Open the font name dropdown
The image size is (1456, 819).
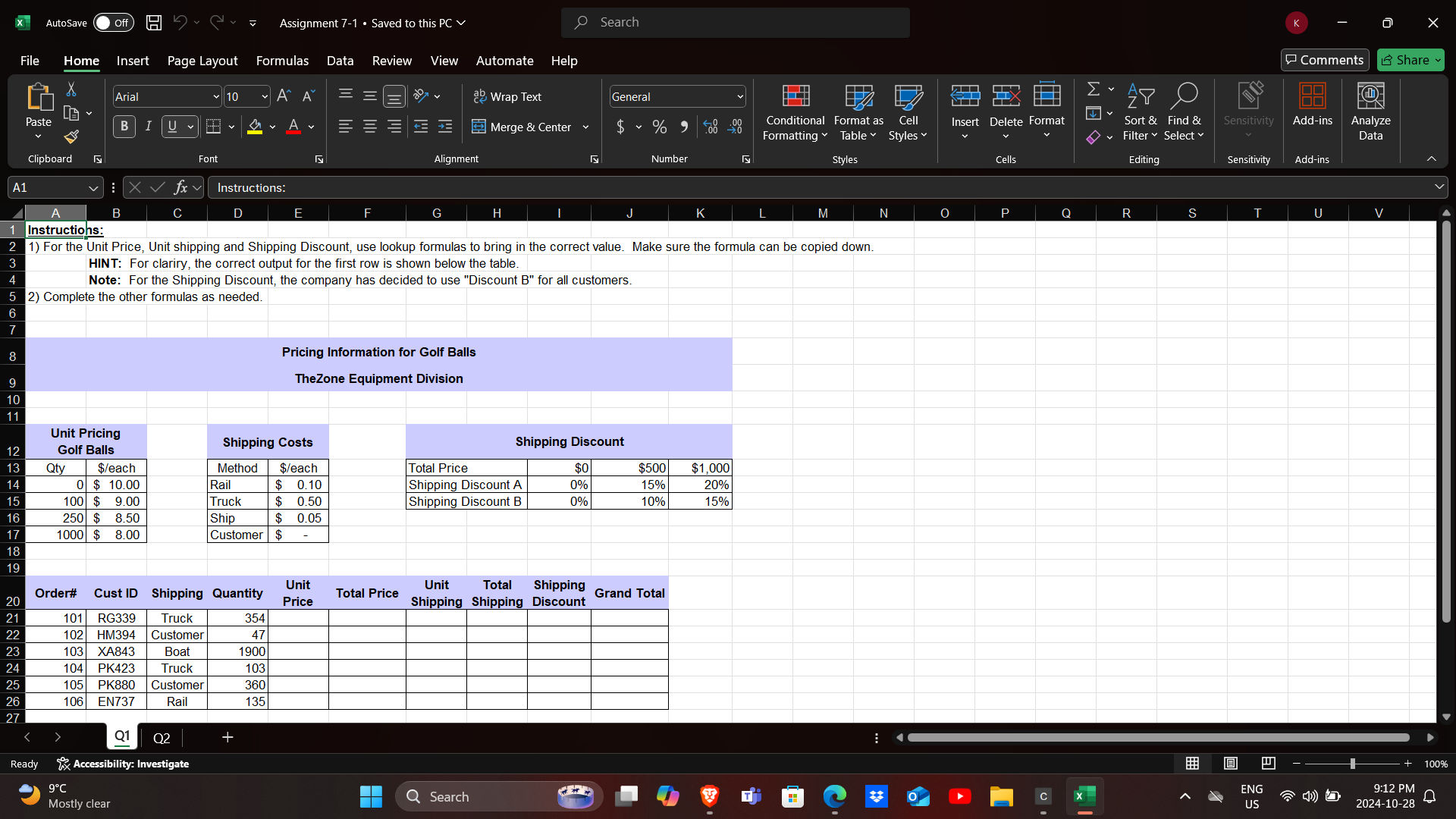tap(215, 97)
